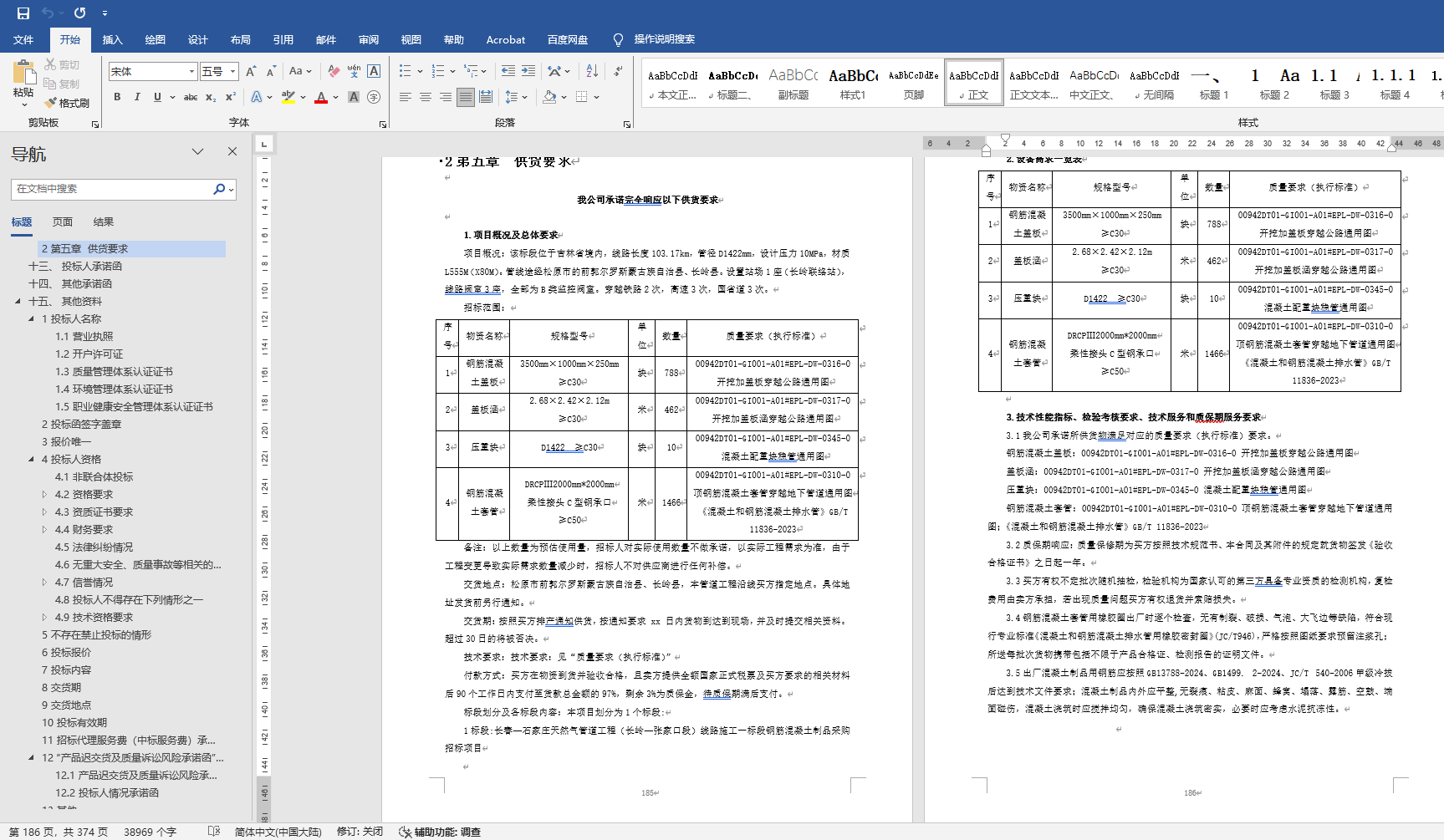The width and height of the screenshot is (1444, 840).
Task: Toggle justify alignment button
Action: [x=466, y=97]
